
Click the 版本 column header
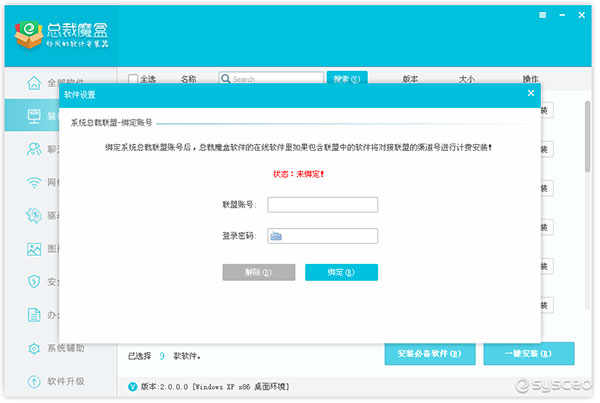tap(410, 79)
